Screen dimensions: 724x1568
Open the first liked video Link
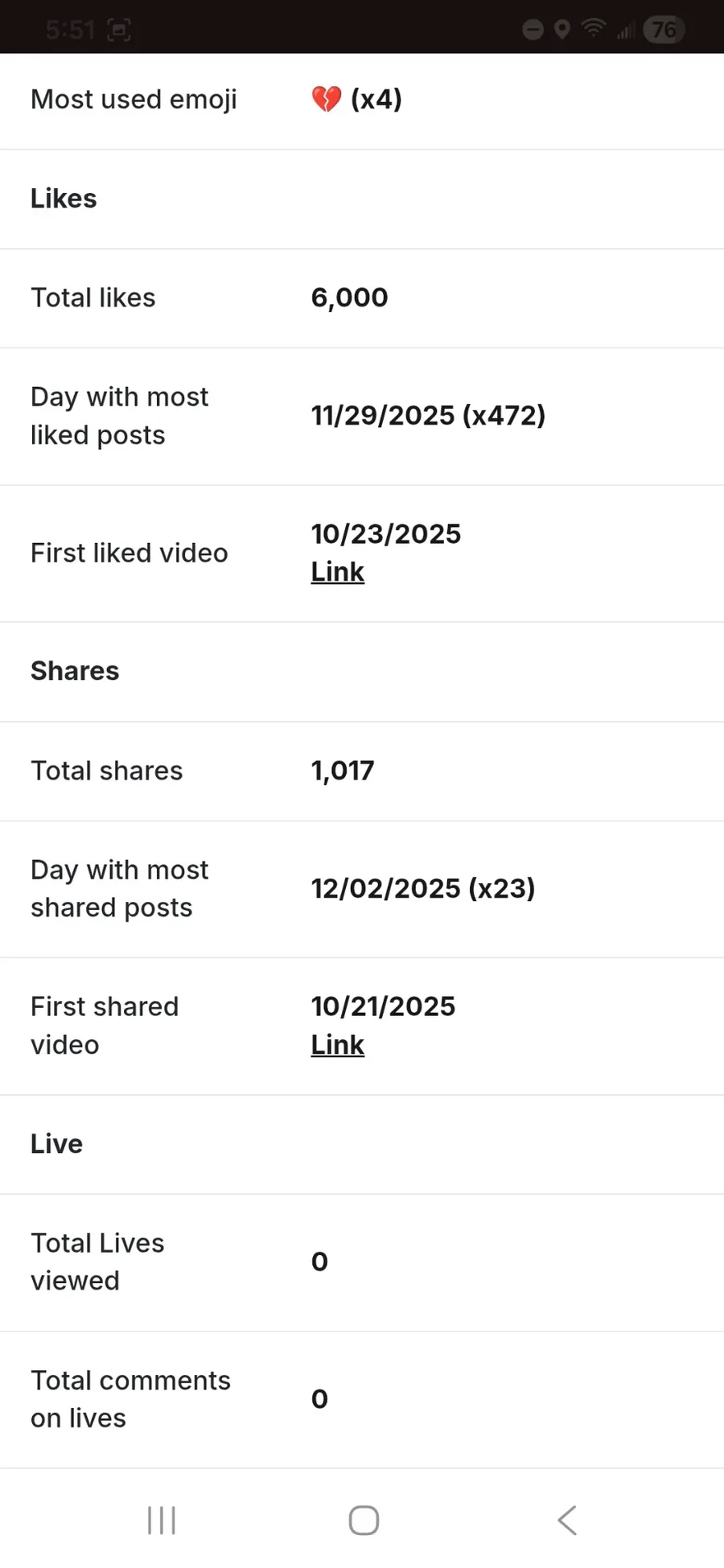coord(338,572)
